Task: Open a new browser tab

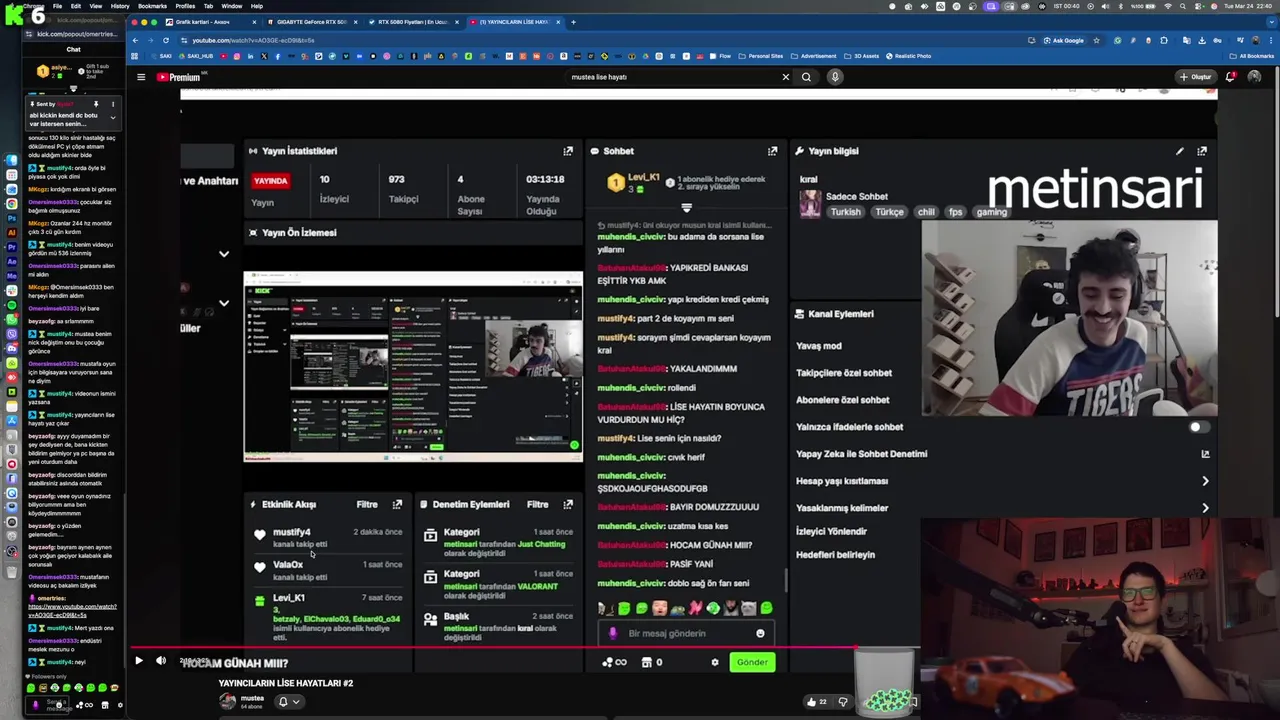Action: (573, 22)
